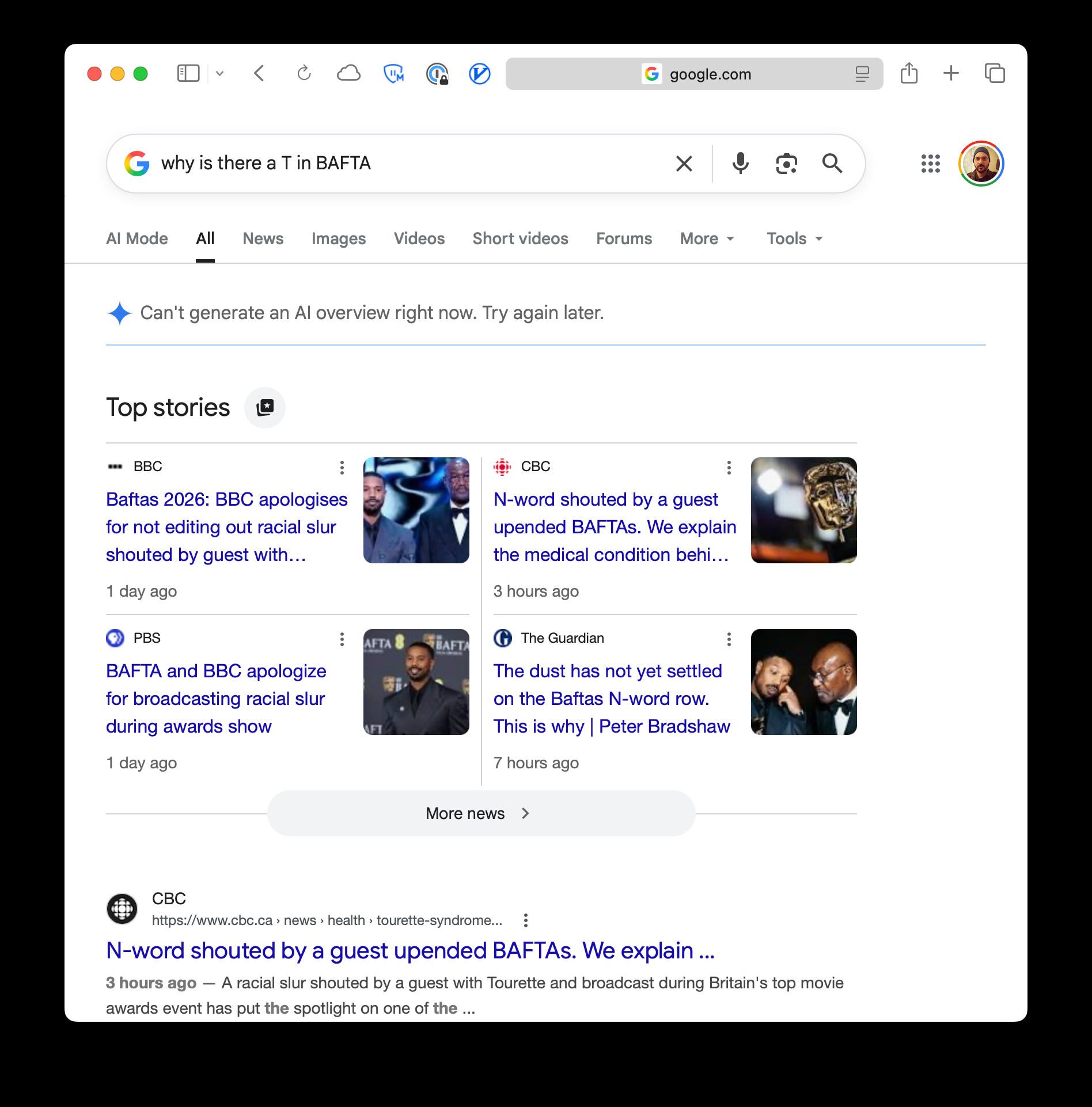Image resolution: width=1092 pixels, height=1107 pixels.
Task: Expand the More search filters dropdown
Action: click(x=707, y=238)
